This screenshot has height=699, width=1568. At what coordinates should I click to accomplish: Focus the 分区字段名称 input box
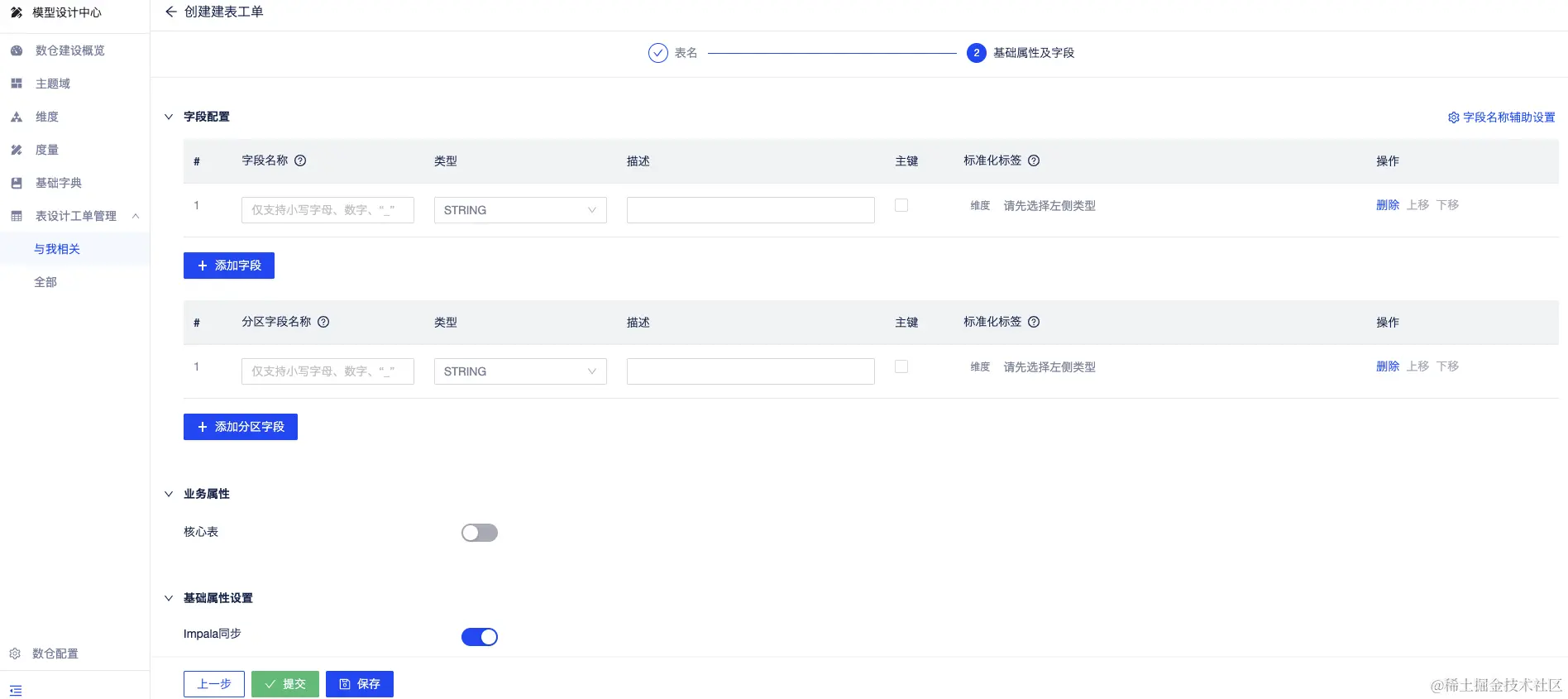[327, 371]
